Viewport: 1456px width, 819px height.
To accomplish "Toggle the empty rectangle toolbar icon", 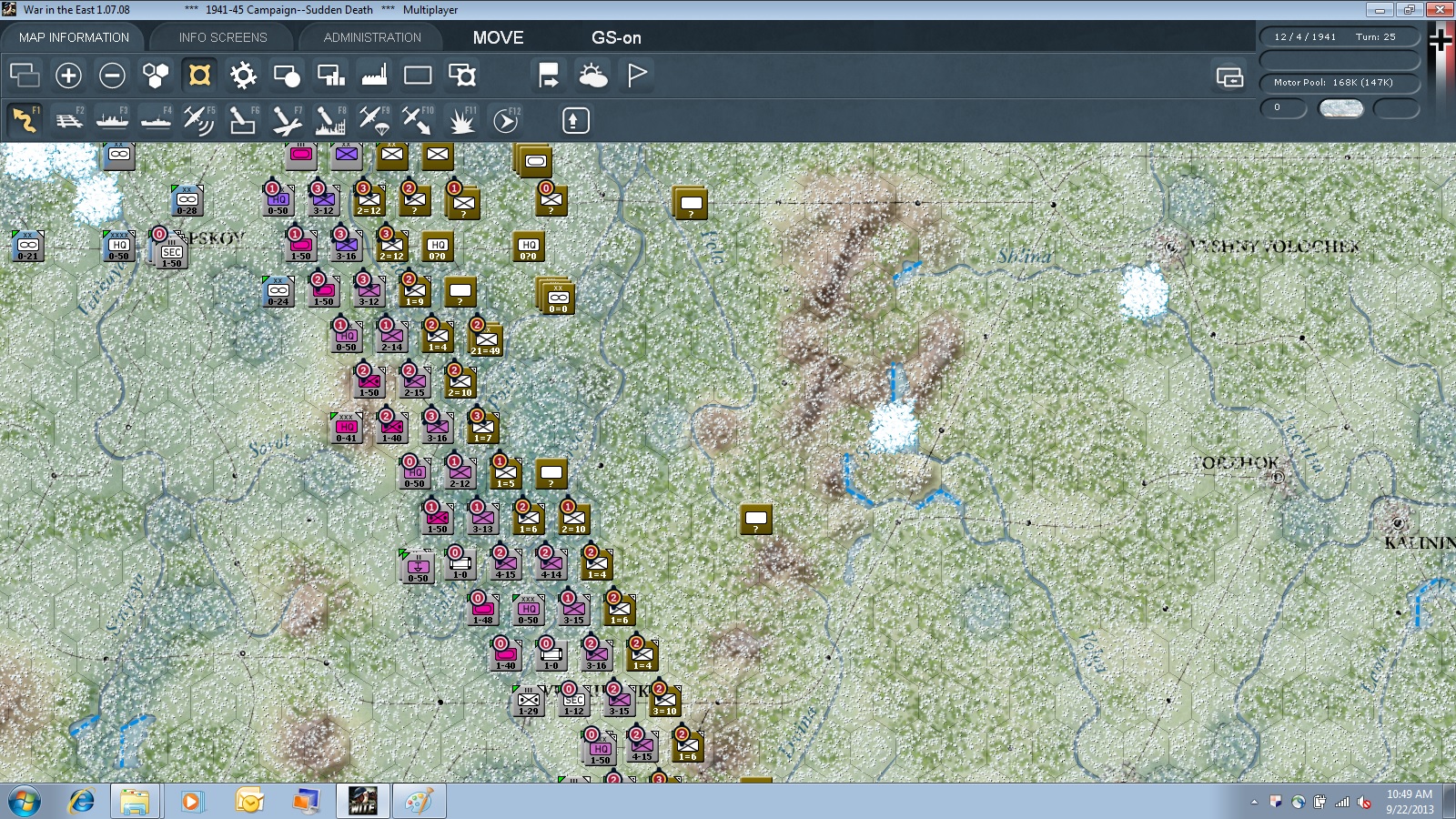I will point(418,76).
